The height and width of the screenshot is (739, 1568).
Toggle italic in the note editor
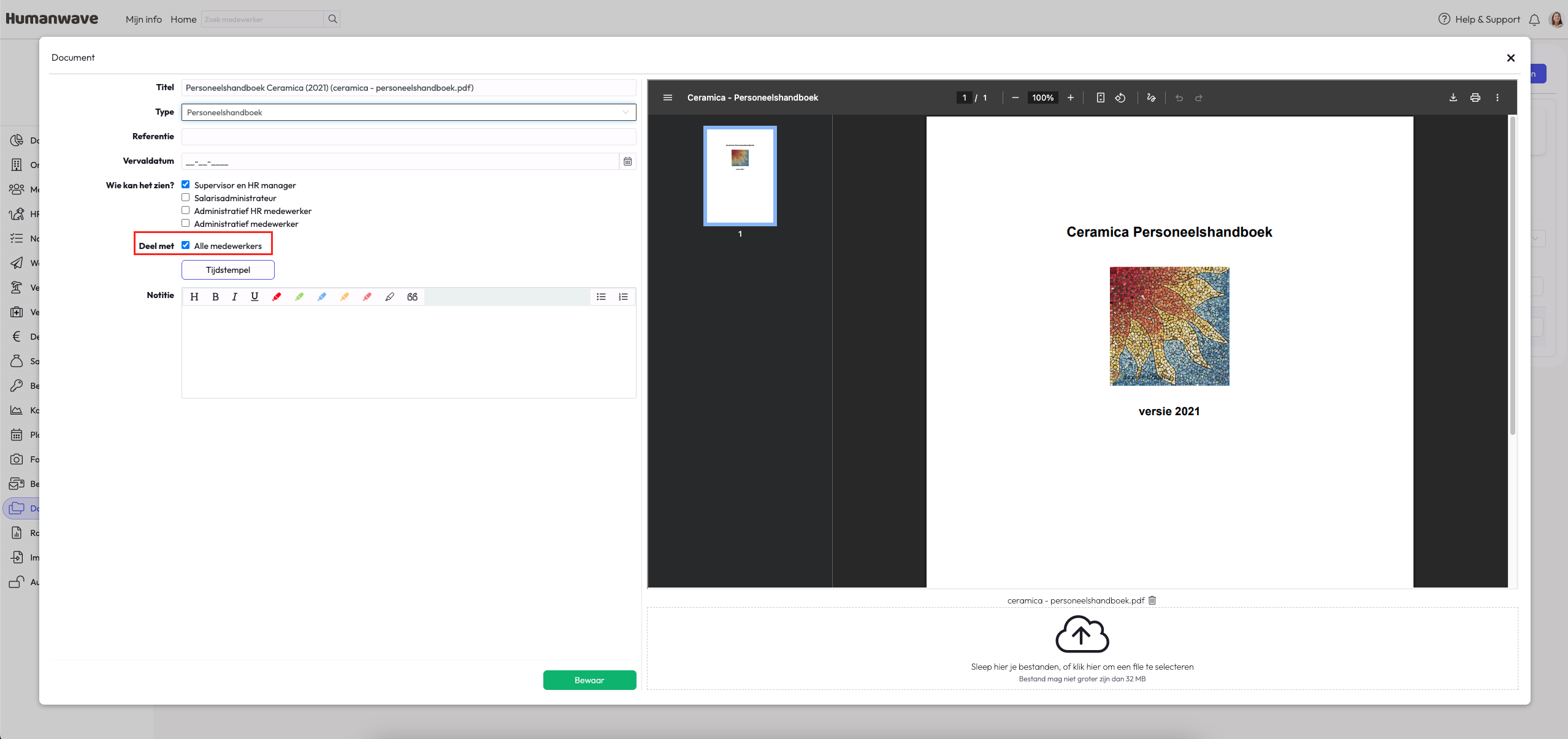[234, 297]
